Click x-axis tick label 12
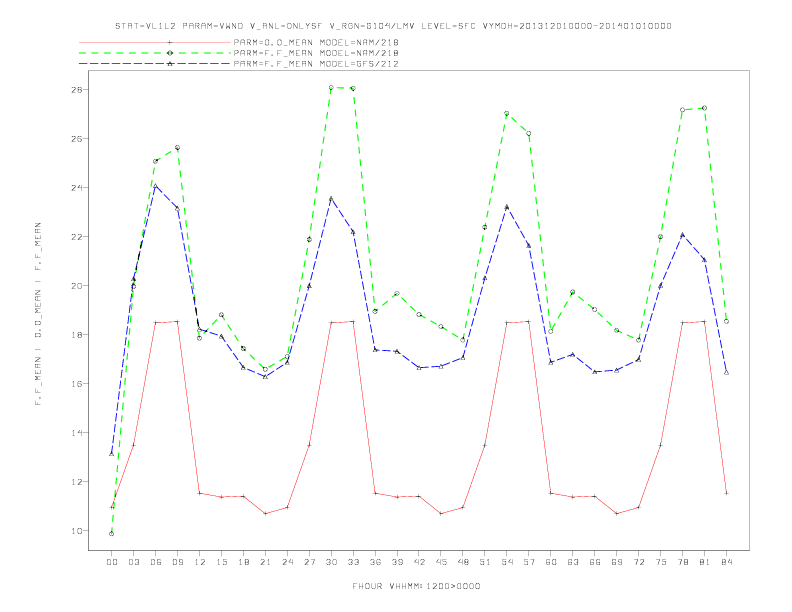Screen dimensions: 792x612 tap(200, 562)
